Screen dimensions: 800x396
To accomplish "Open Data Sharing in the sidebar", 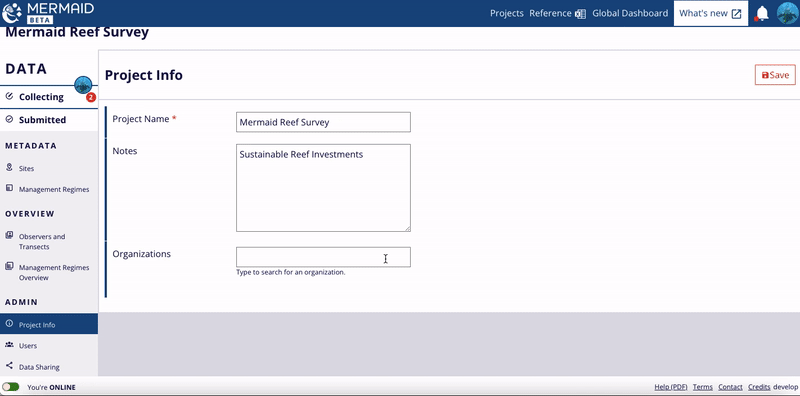I will 39,367.
